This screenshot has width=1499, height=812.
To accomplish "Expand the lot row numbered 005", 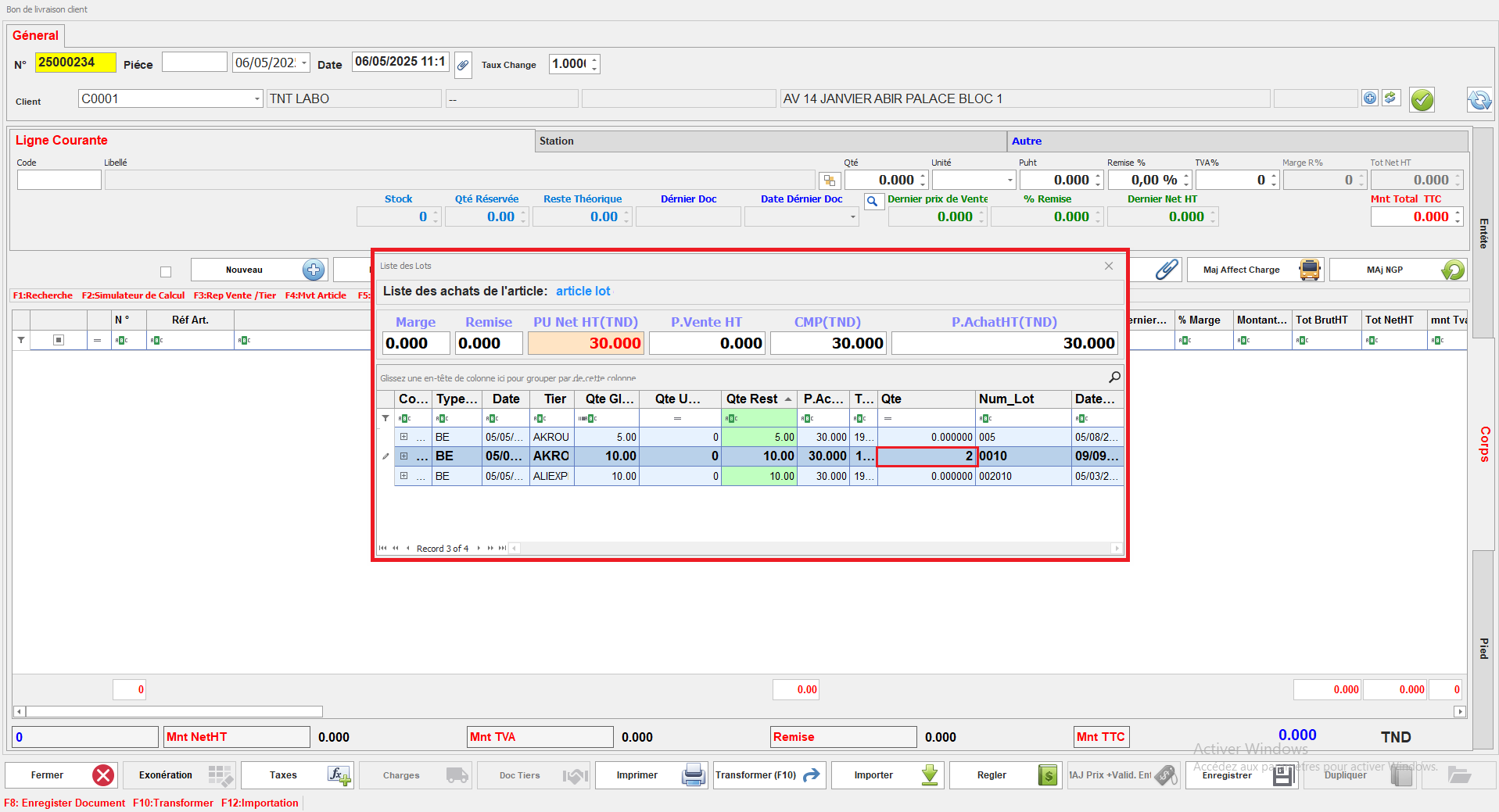I will click(403, 437).
